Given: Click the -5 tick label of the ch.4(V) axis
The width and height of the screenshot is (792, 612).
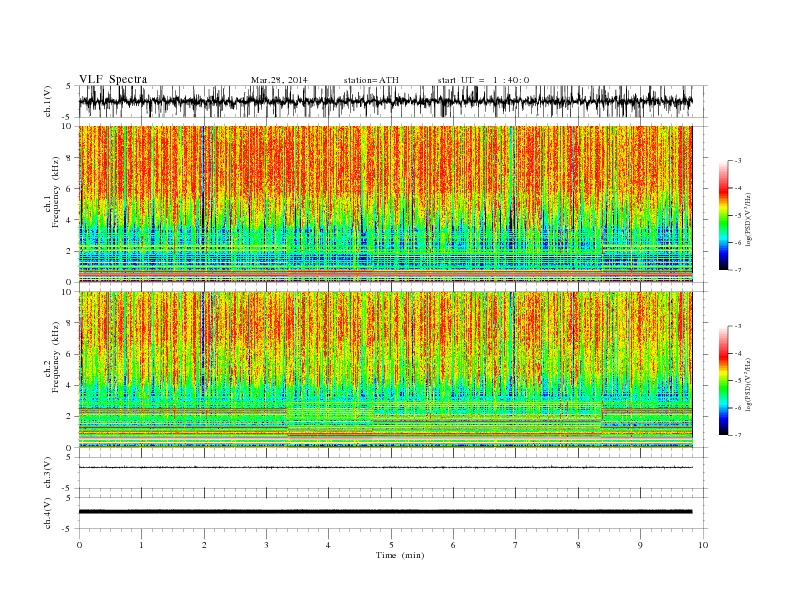Looking at the screenshot, I should coord(68,529).
